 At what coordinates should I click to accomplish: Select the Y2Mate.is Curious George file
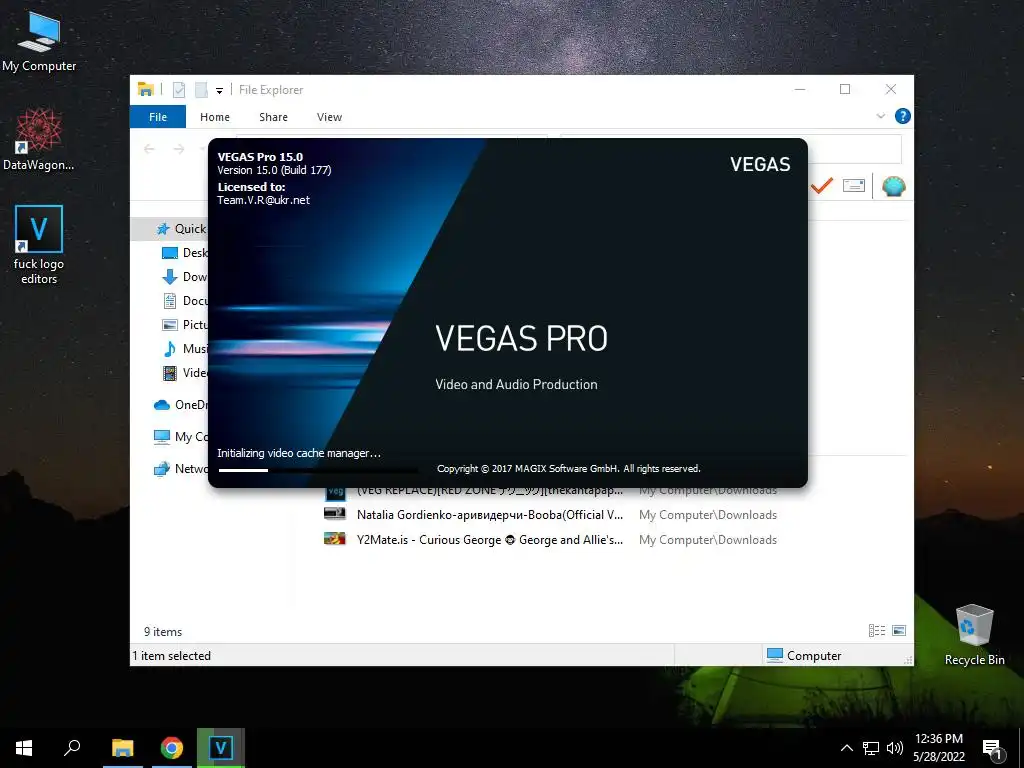[x=490, y=540]
